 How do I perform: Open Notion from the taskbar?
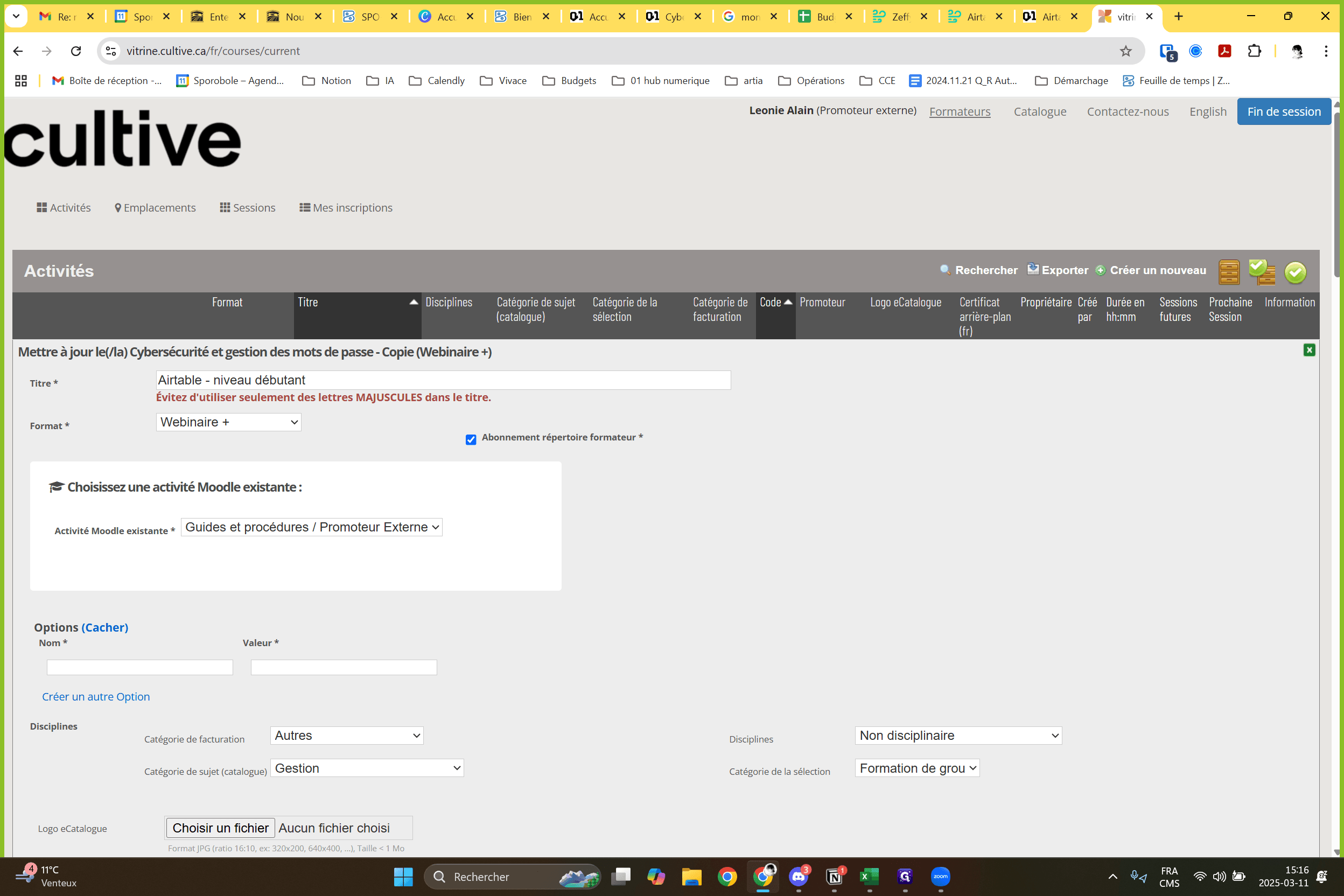[x=834, y=876]
